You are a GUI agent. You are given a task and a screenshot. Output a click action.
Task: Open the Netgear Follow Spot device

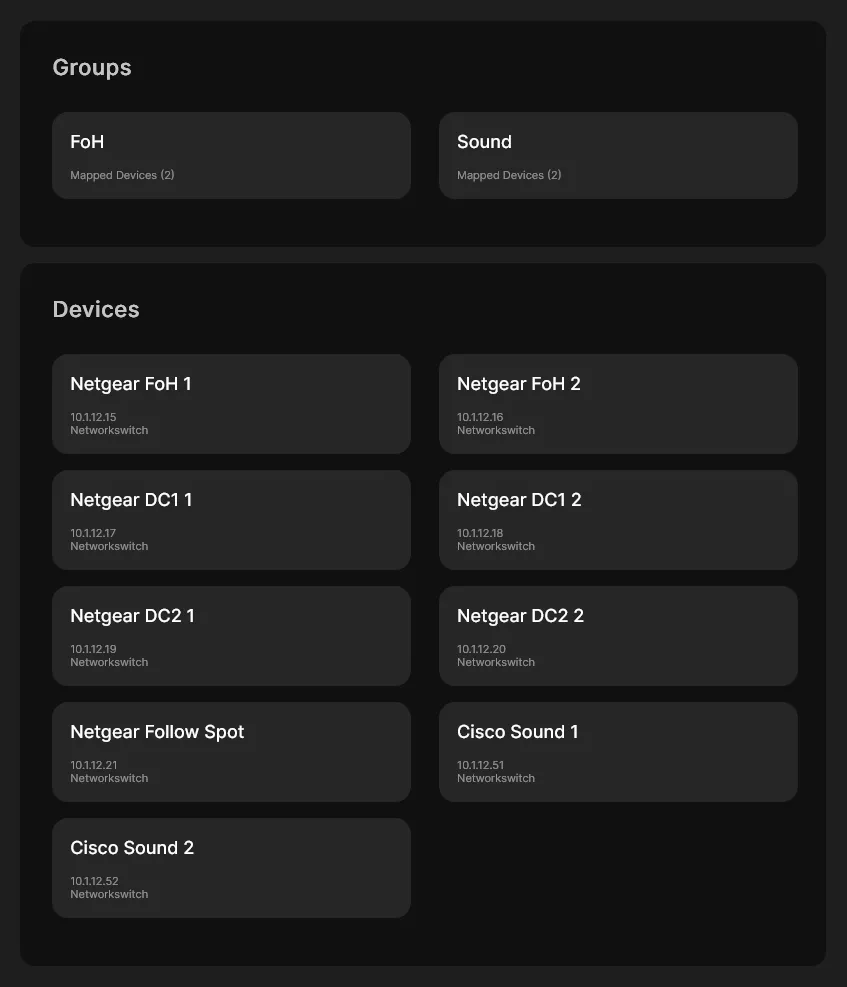tap(231, 751)
